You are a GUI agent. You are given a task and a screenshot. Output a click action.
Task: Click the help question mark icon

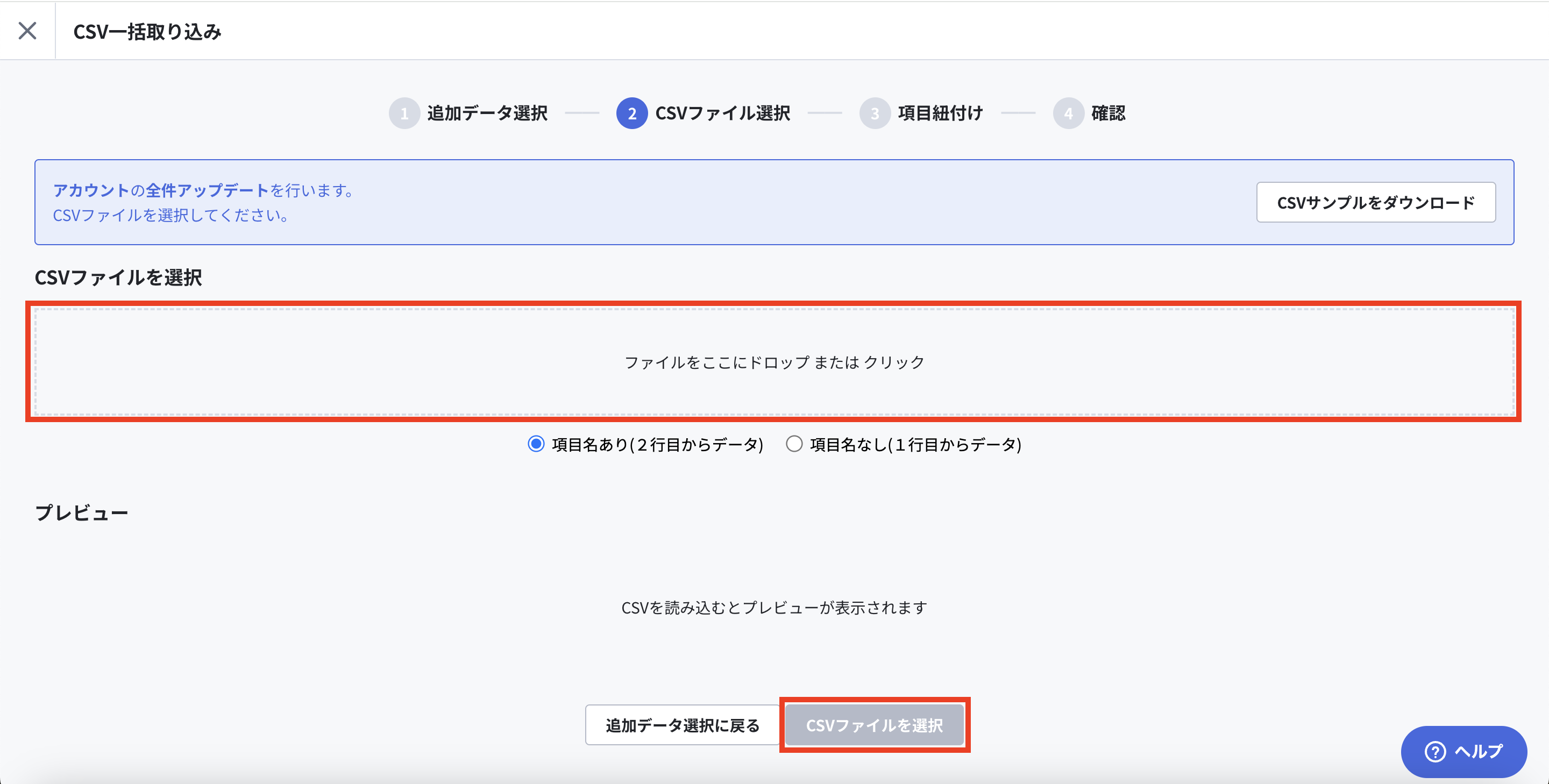[1435, 752]
